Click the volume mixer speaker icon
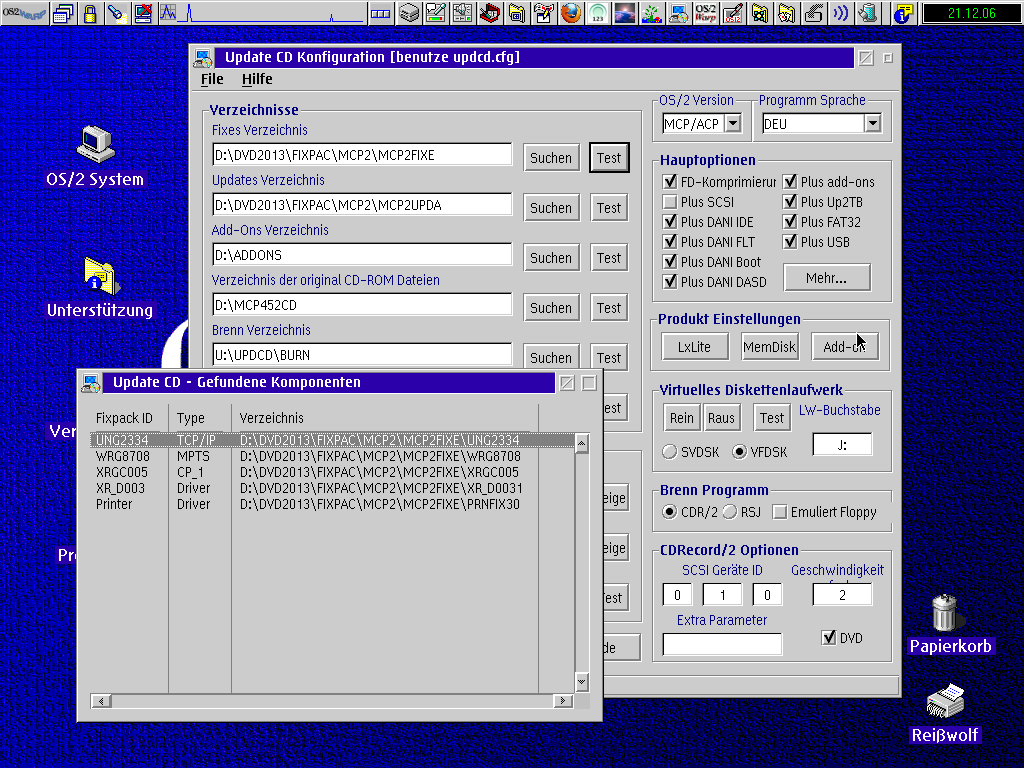Viewport: 1024px width, 768px height. (x=463, y=13)
